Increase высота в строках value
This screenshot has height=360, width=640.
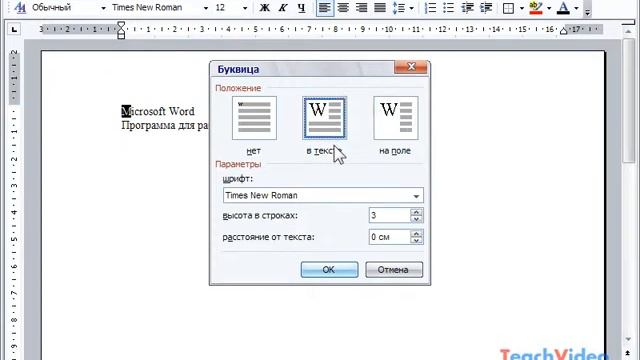[416, 211]
